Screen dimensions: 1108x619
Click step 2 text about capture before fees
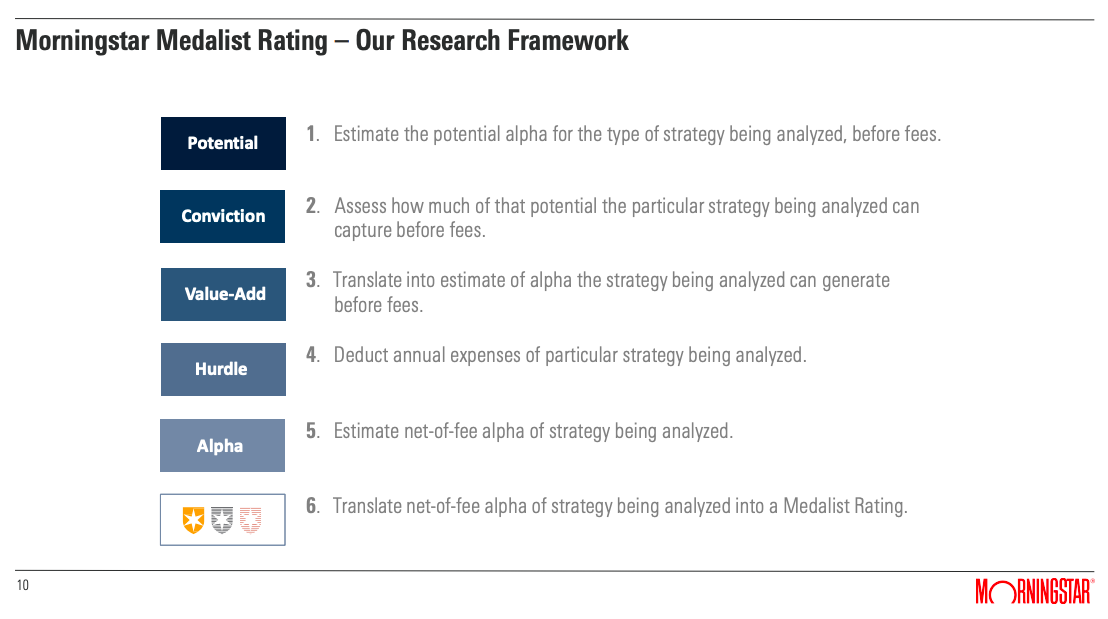pyautogui.click(x=627, y=218)
